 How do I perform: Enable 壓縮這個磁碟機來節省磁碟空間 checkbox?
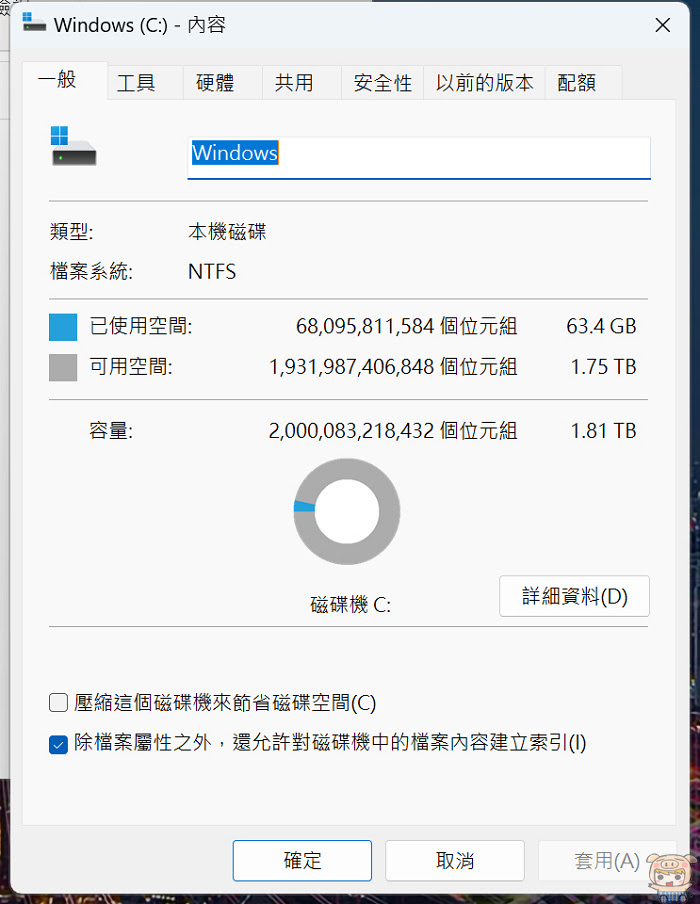pos(58,703)
